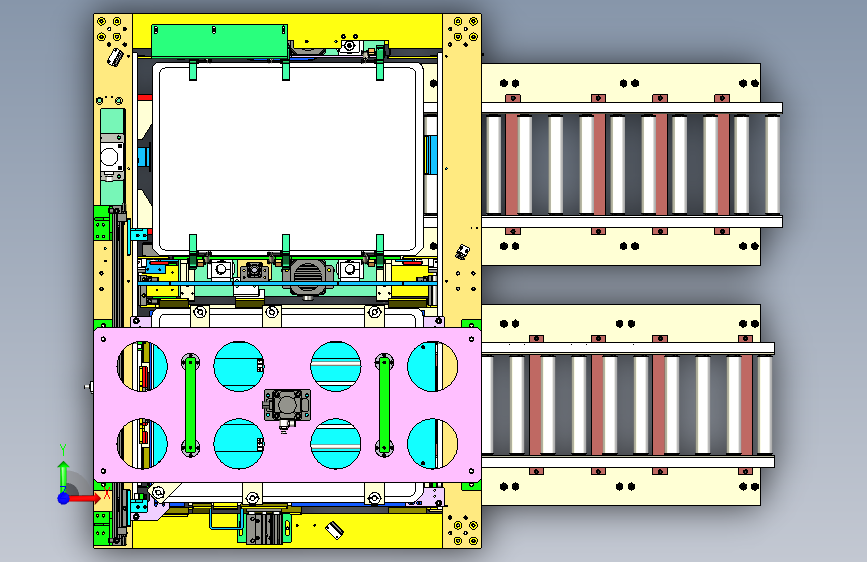
Task: Click the blue Z axis ball at triad origin
Action: 63,498
